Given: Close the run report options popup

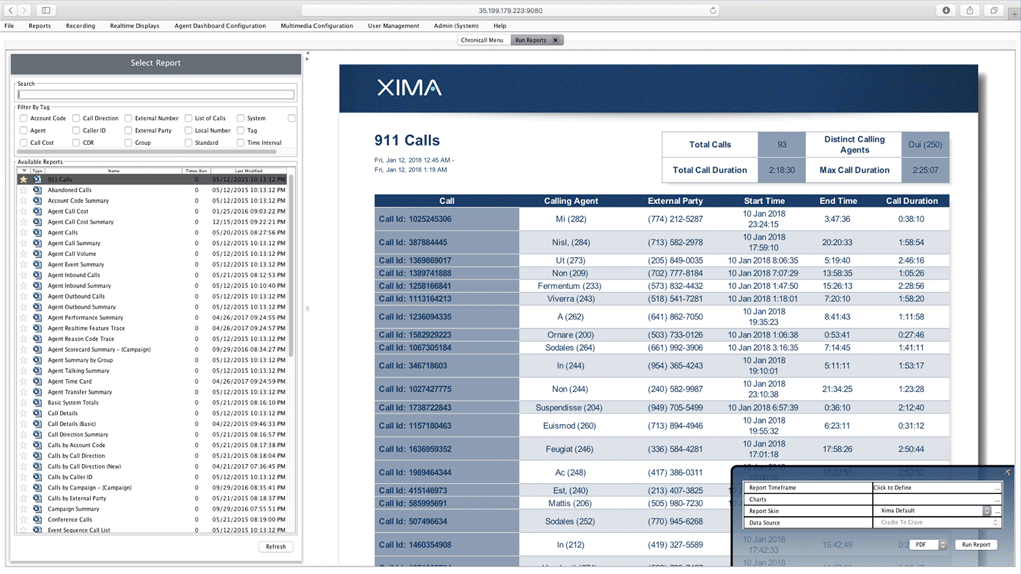Looking at the screenshot, I should point(1007,472).
